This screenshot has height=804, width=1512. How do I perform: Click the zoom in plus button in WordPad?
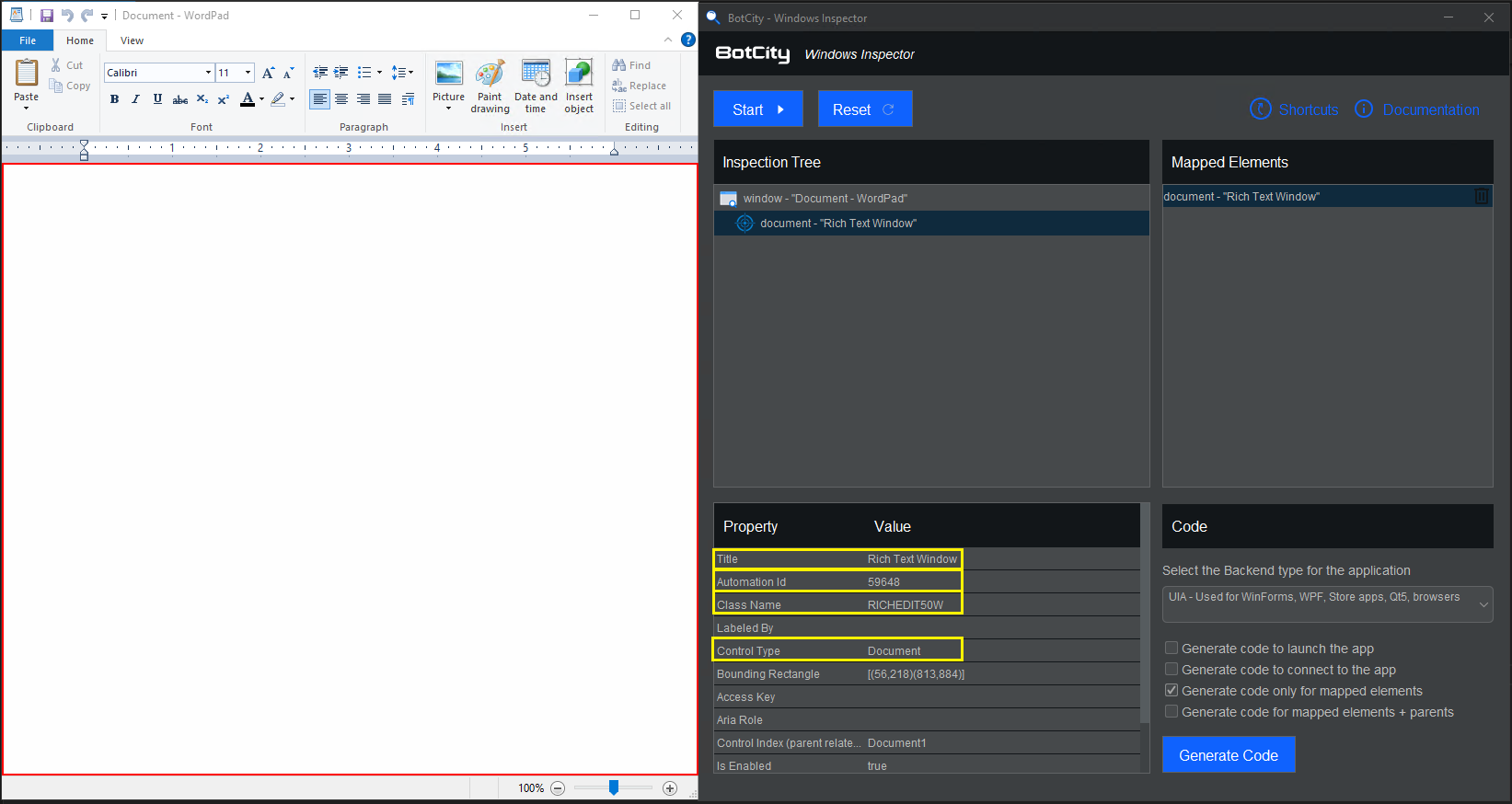coord(670,788)
